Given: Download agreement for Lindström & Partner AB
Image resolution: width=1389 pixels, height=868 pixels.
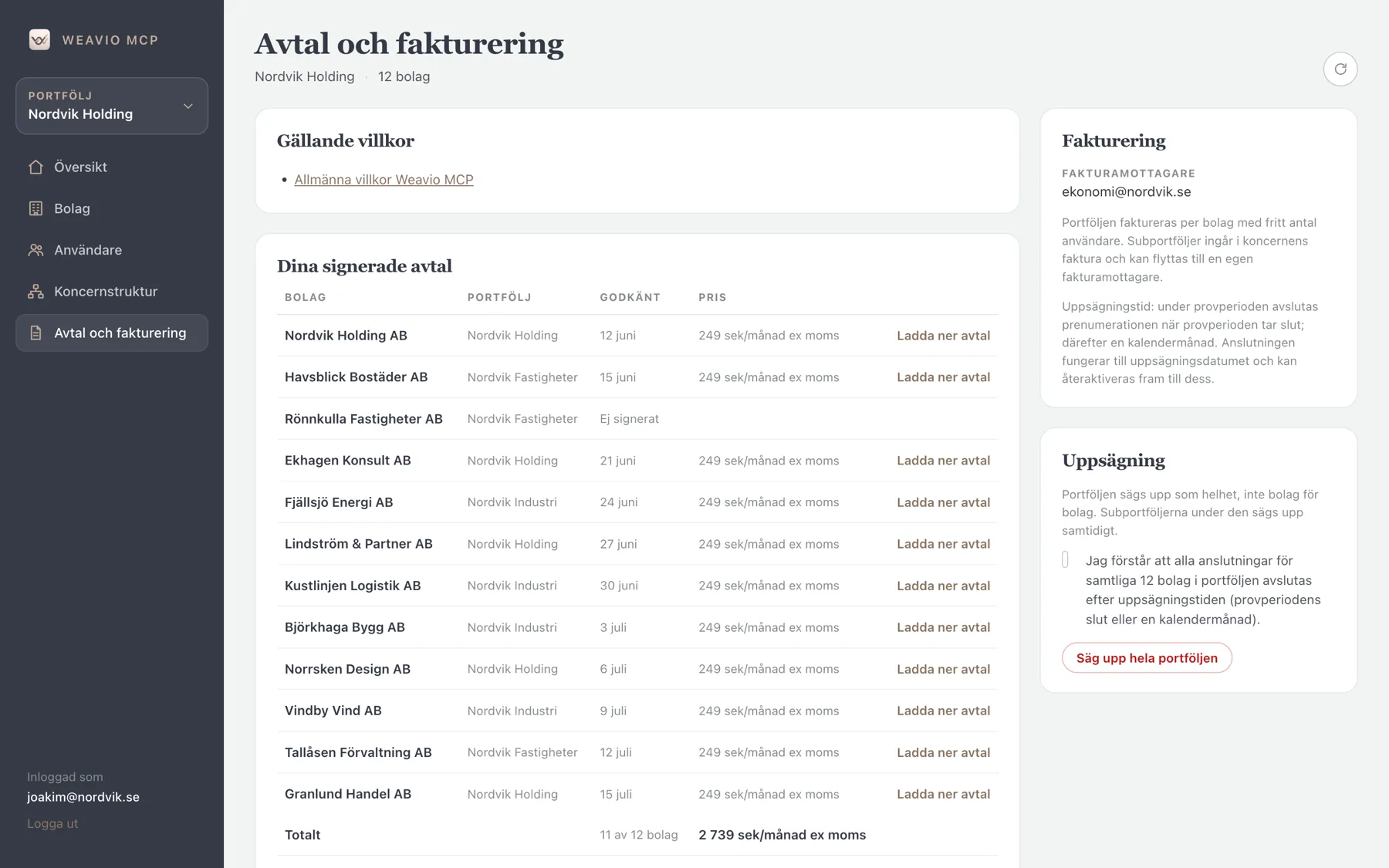Looking at the screenshot, I should pyautogui.click(x=943, y=544).
